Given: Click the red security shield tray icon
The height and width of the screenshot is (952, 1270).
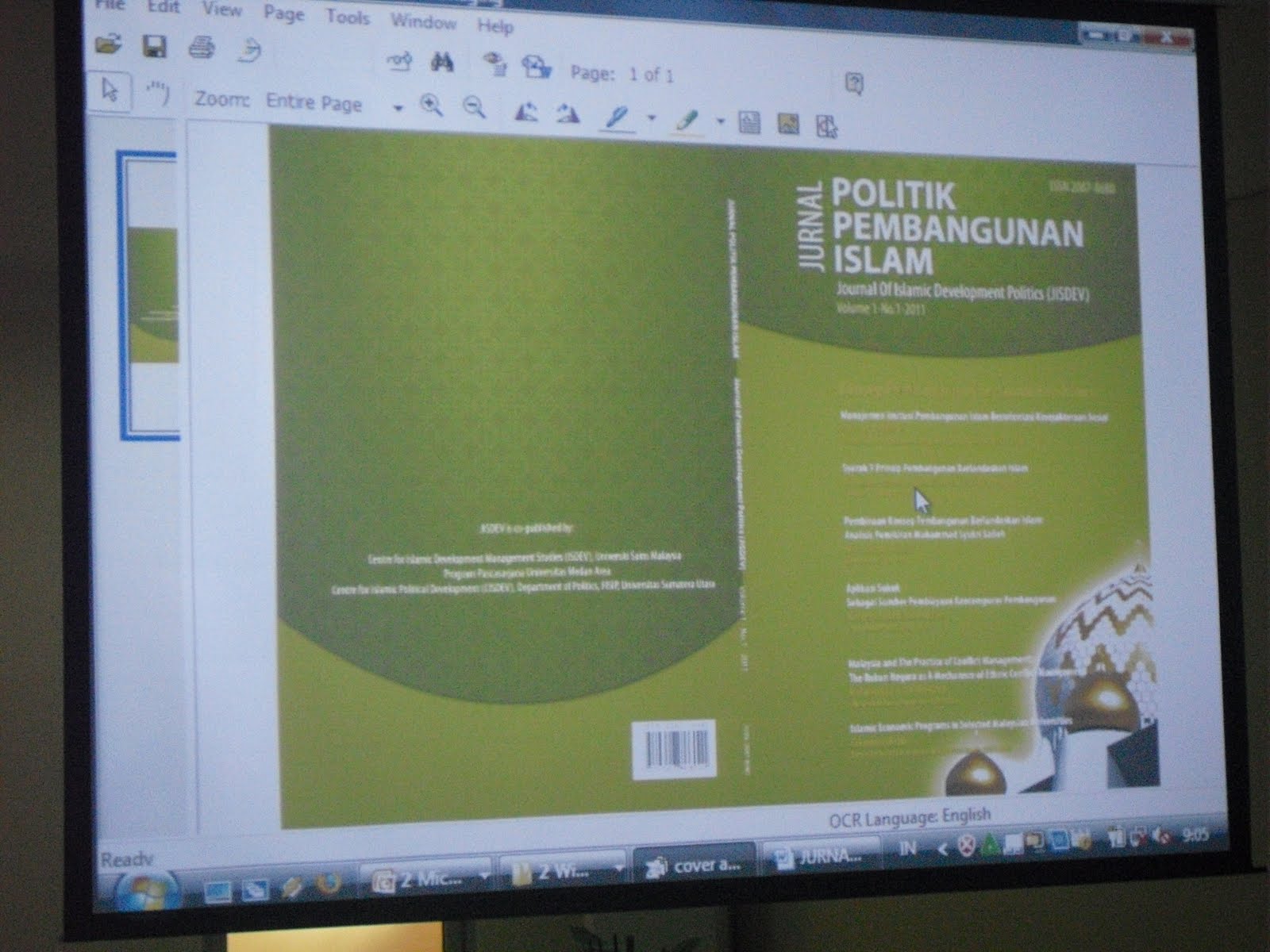Looking at the screenshot, I should tap(964, 846).
